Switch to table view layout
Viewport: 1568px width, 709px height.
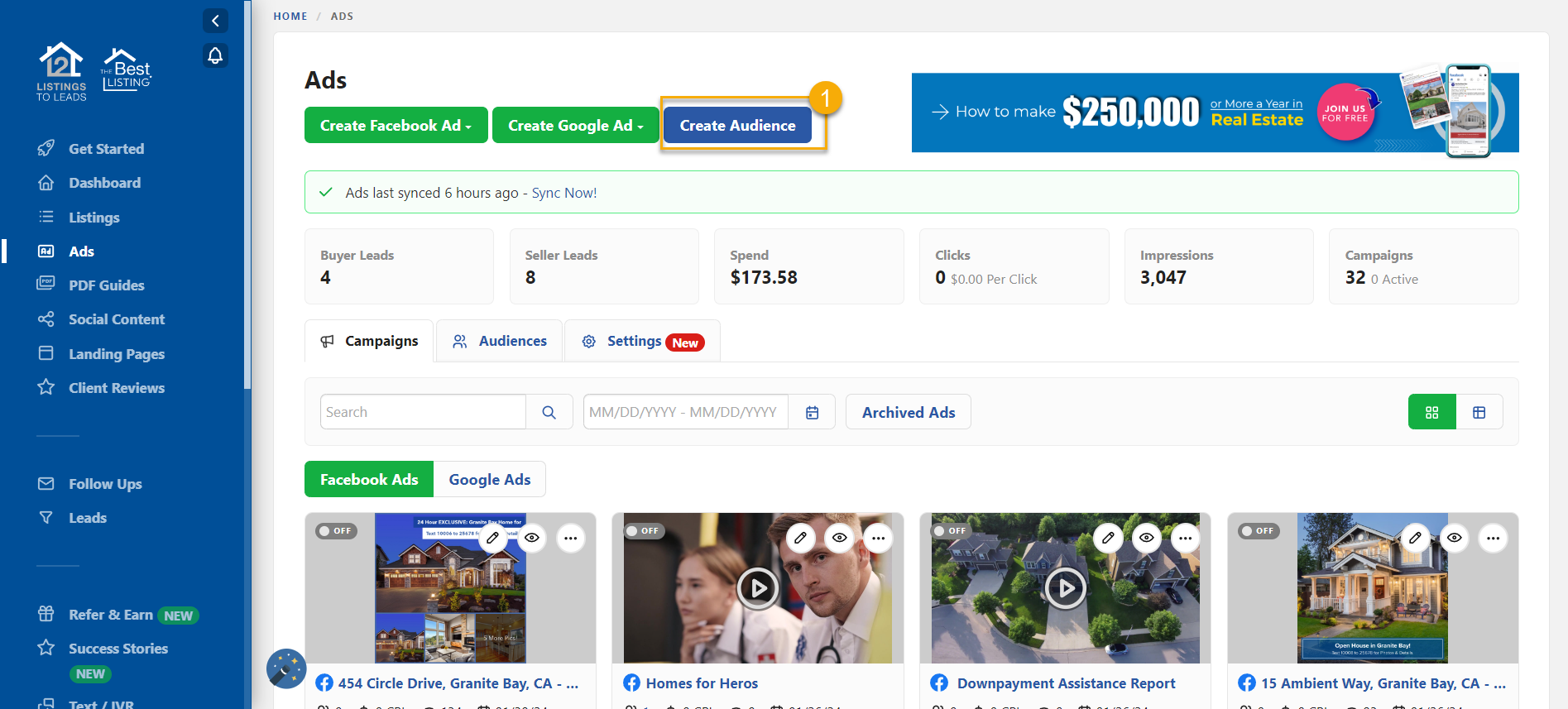1479,412
